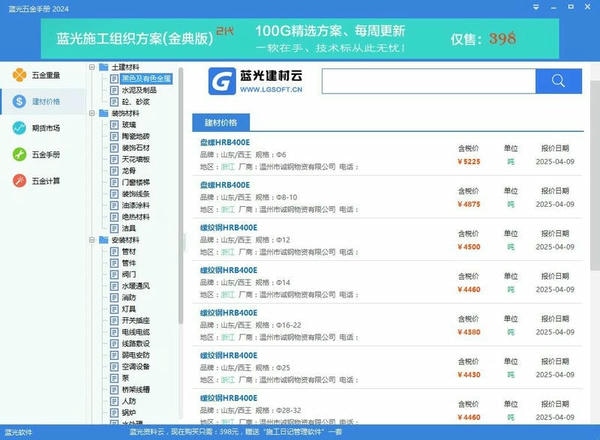Collapse the 安装材料 tree node
The image size is (600, 440).
click(92, 240)
